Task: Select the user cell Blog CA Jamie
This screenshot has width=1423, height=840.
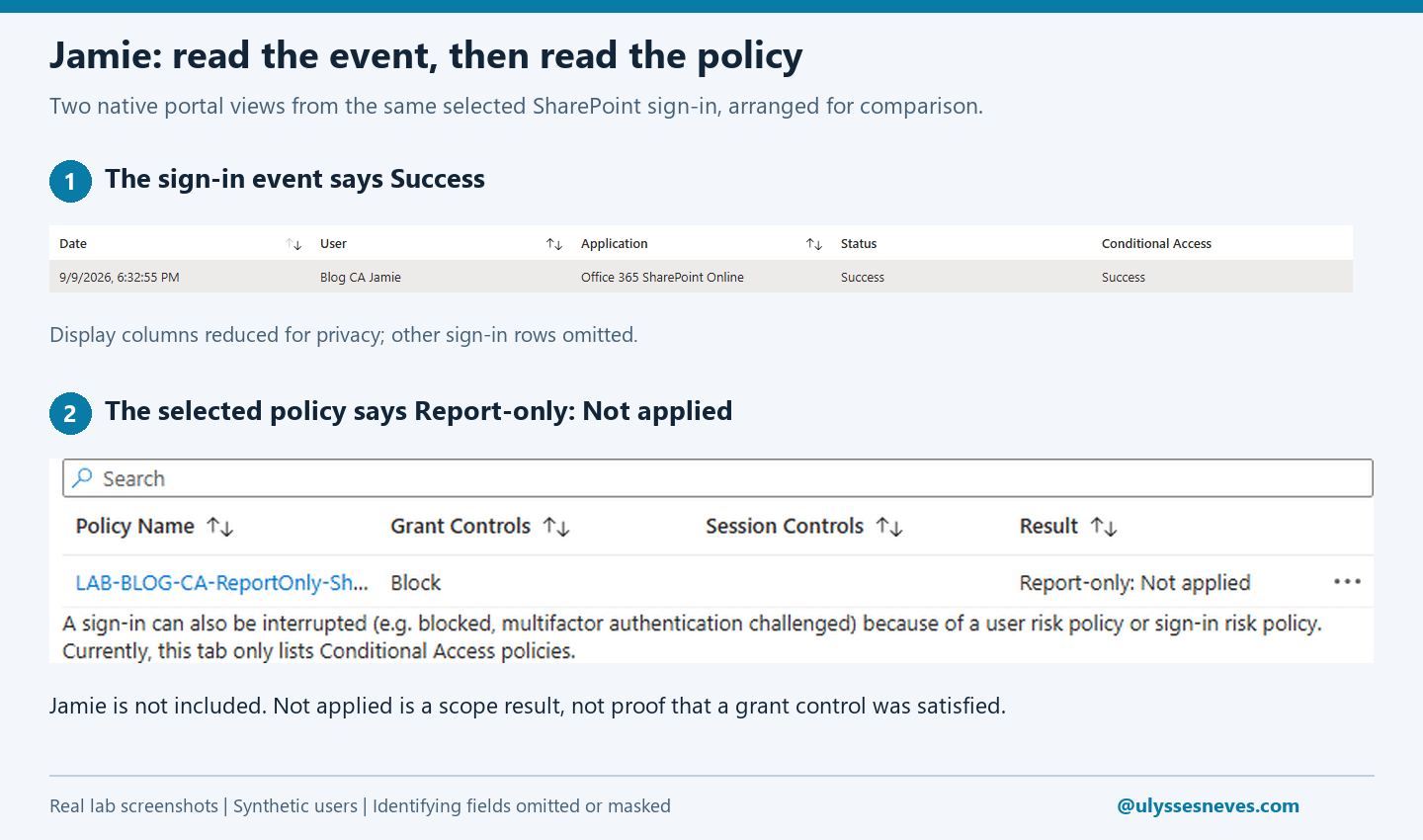Action: pyautogui.click(x=361, y=278)
